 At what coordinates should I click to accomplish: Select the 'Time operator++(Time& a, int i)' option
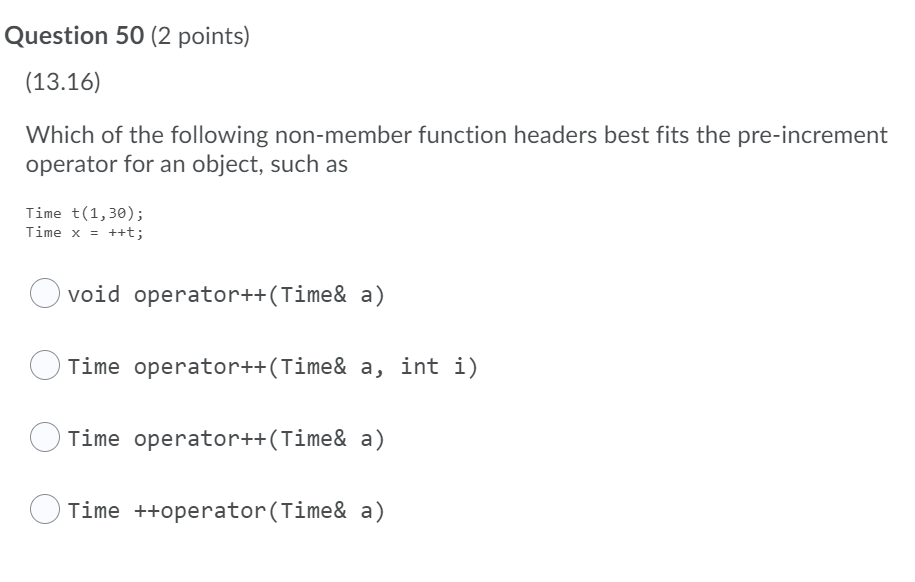[44, 366]
